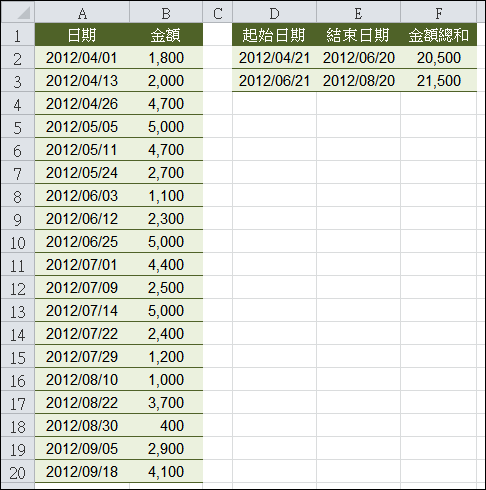
Task: Select column E header
Action: [x=358, y=13]
